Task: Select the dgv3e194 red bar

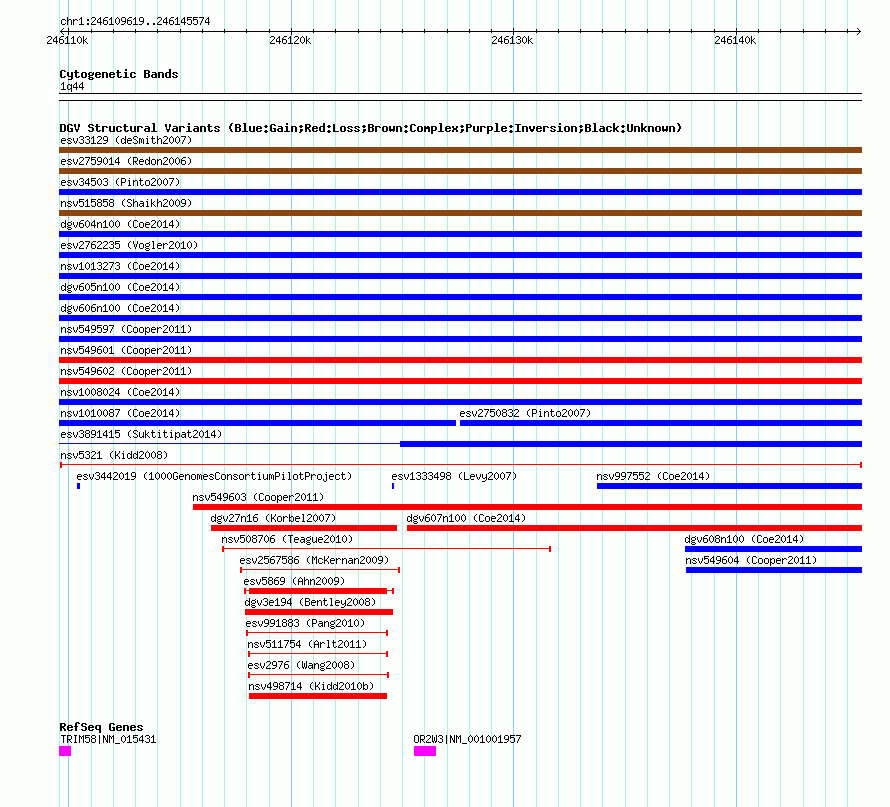Action: (319, 612)
